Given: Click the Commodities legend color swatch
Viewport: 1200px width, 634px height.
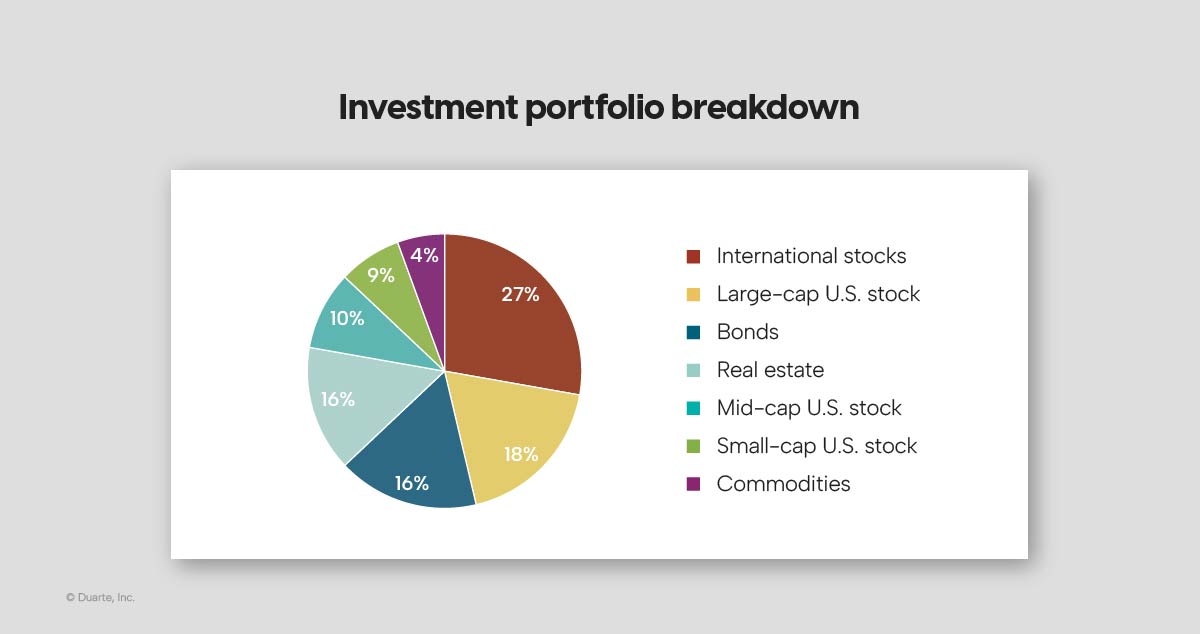Looking at the screenshot, I should pos(693,485).
